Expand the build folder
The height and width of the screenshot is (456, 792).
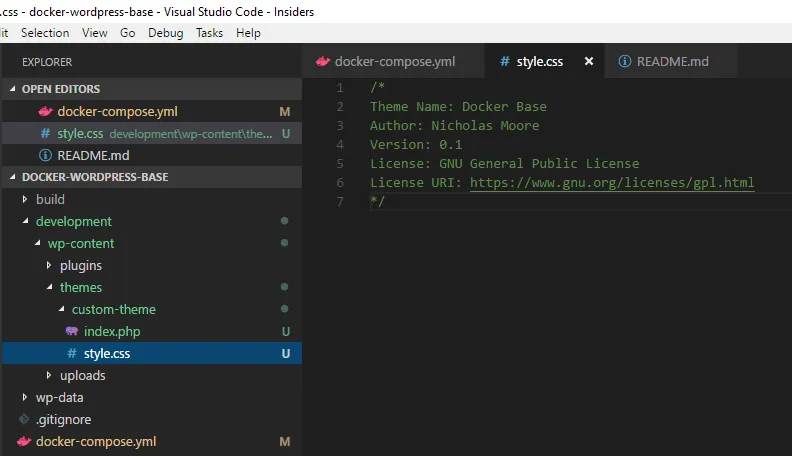pyautogui.click(x=25, y=199)
